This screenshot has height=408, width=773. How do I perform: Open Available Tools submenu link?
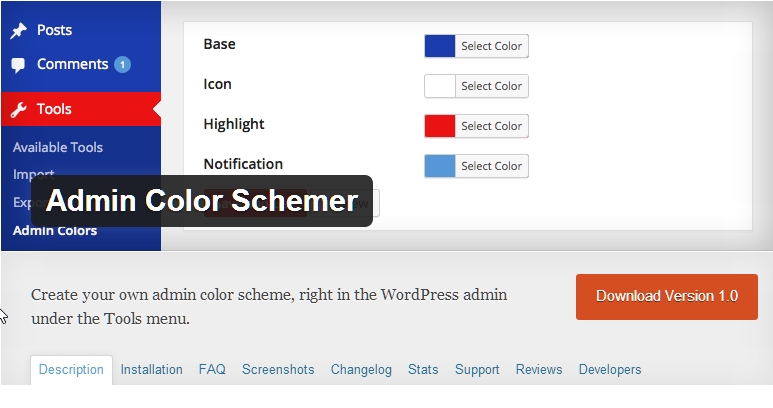(58, 147)
